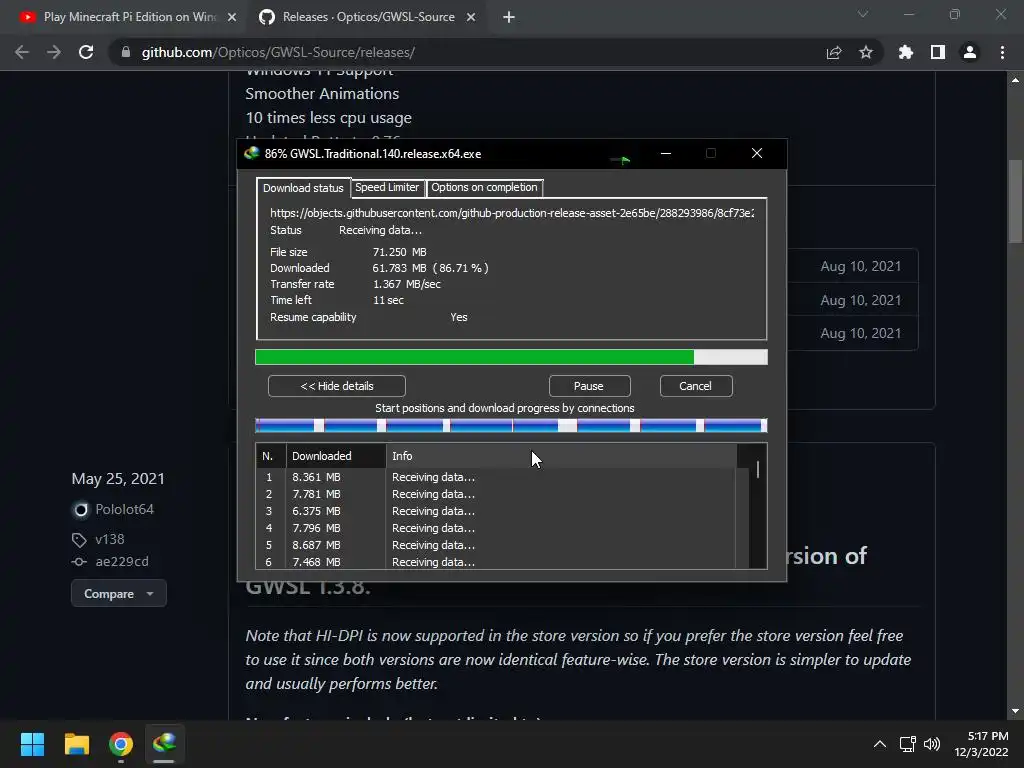Click the browser page vertical scrollbar
1024x768 pixels.
click(x=1015, y=201)
